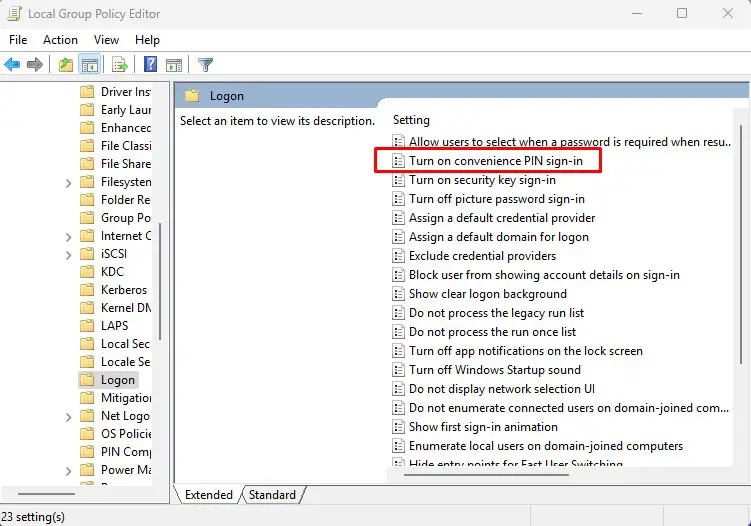The height and width of the screenshot is (526, 751).
Task: Select 'Turn on convenience PIN sign-in' setting
Action: coord(488,161)
